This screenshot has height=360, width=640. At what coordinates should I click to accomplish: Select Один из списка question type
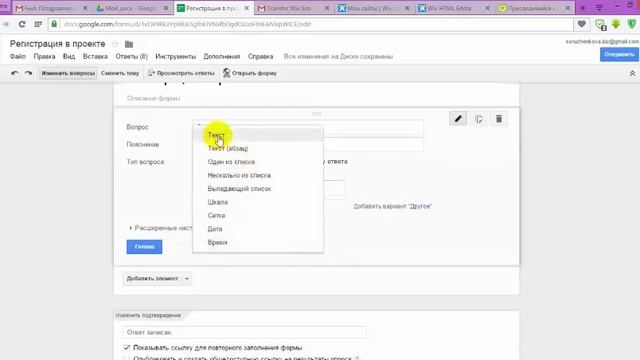[x=258, y=162]
